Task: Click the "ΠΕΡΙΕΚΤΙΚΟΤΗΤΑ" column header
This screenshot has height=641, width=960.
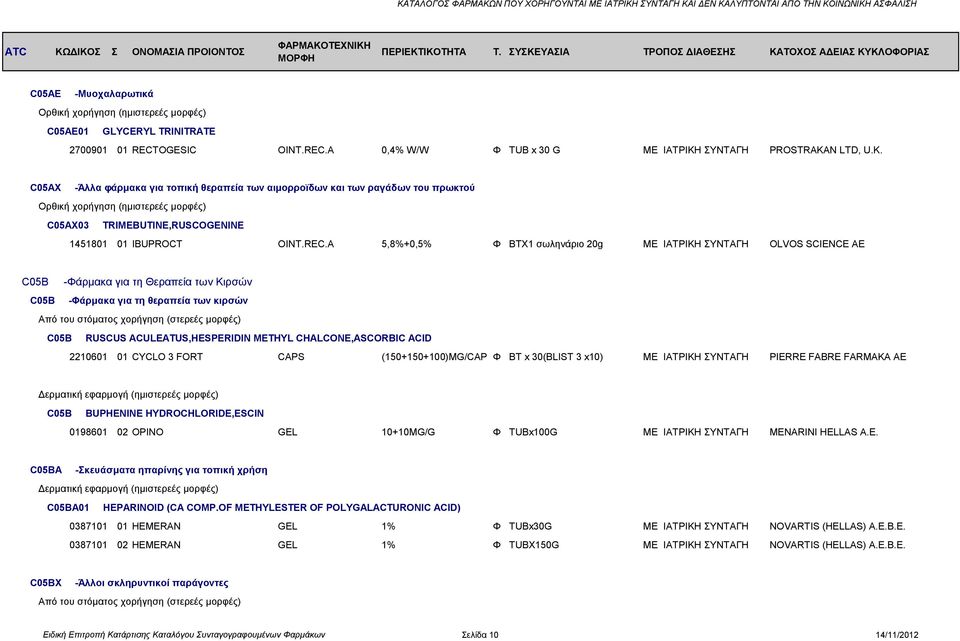Action: coord(424,51)
